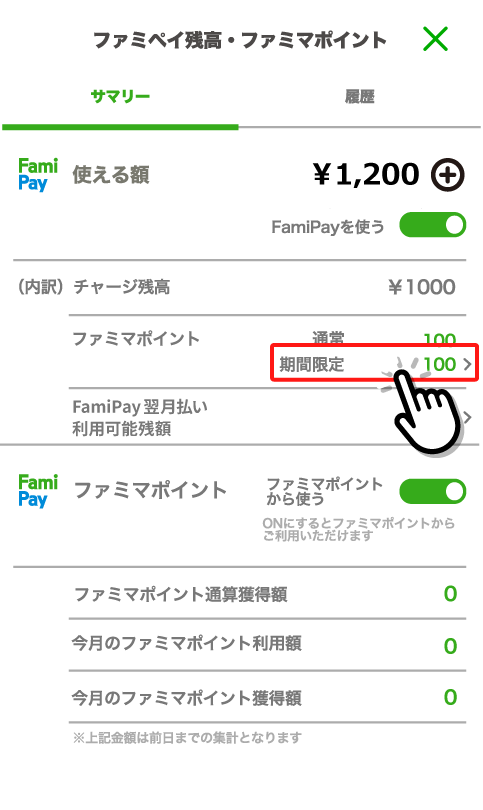483x810 pixels.
Task: Click the FamiPay logo beside ファミマポイント heading
Action: click(x=38, y=491)
